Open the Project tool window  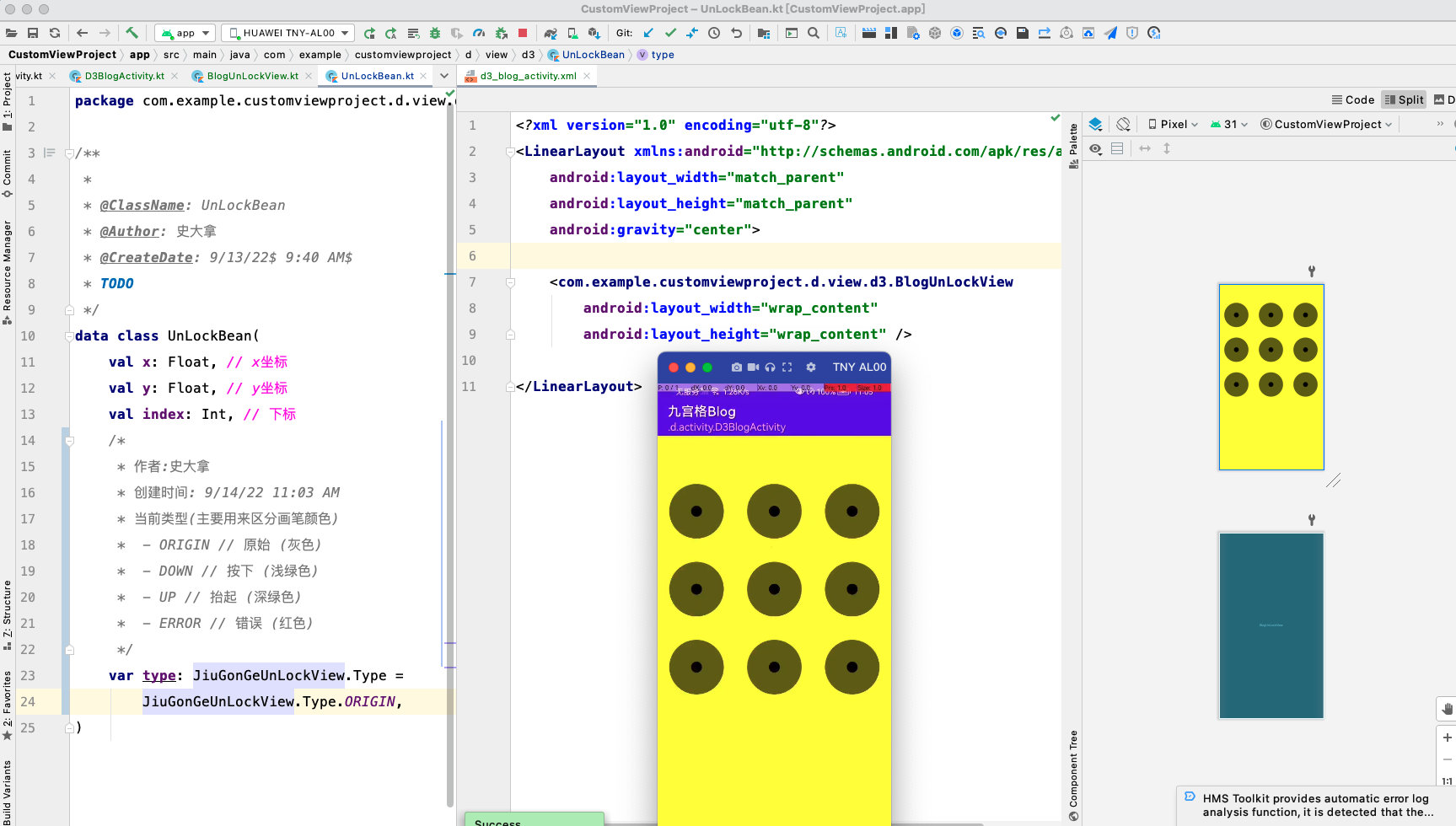tap(7, 101)
